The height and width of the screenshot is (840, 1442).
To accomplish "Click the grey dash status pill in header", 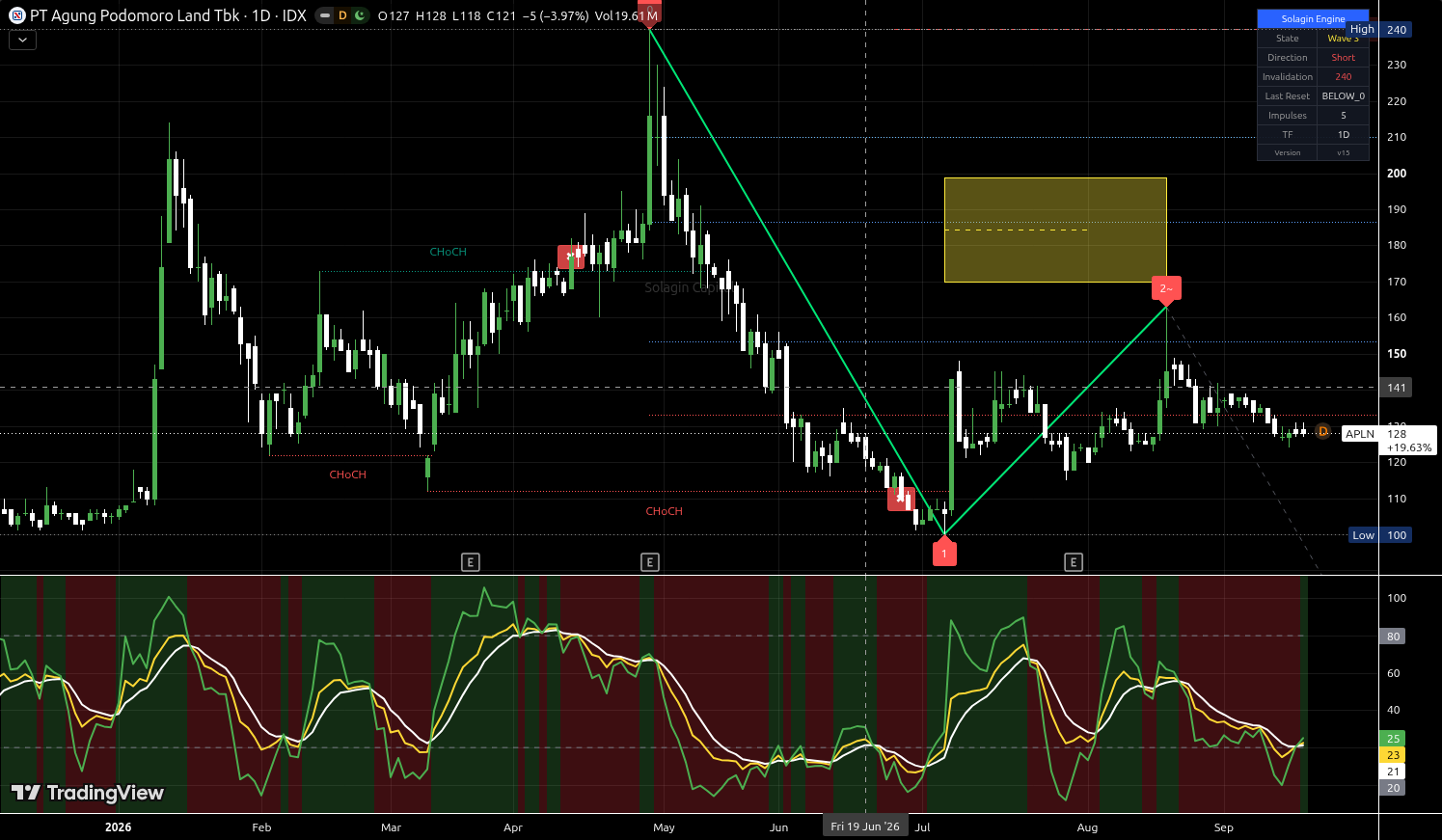I will coord(325,15).
